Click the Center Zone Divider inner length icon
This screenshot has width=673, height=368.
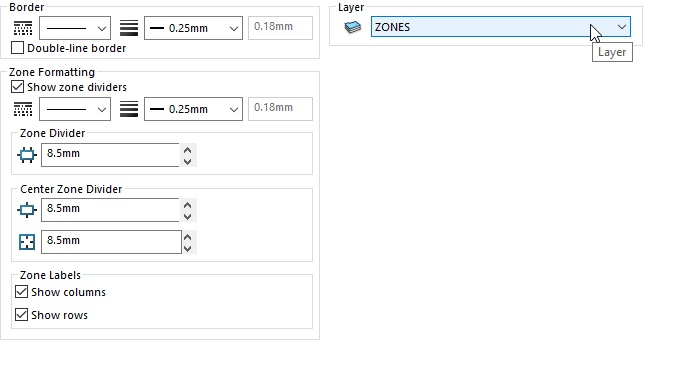coord(27,242)
